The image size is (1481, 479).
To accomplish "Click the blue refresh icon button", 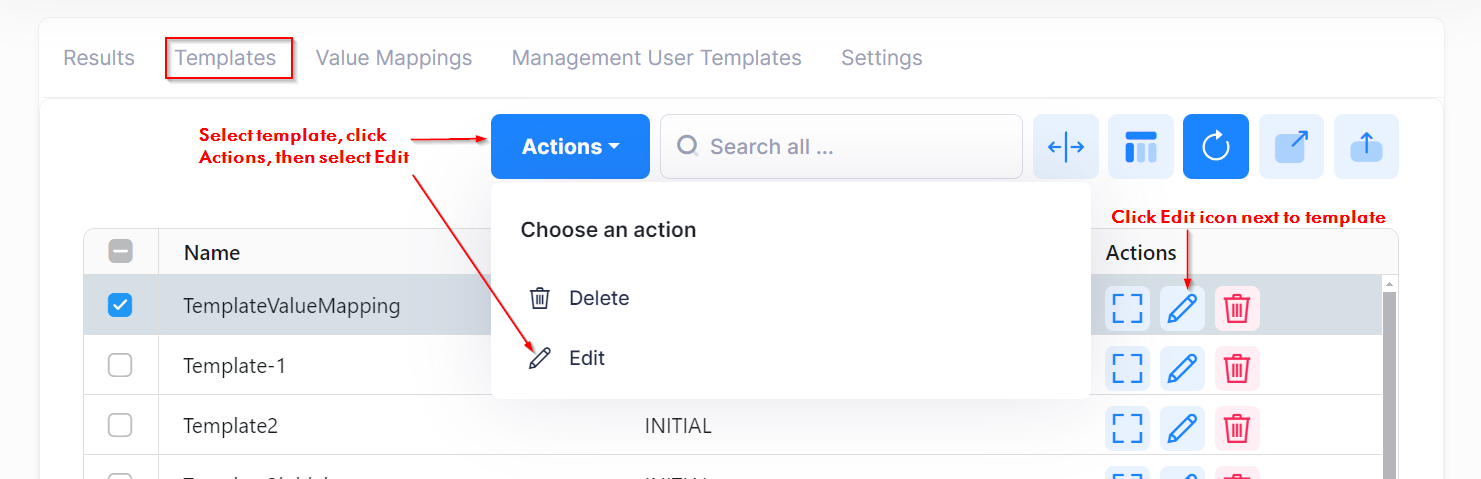I will pyautogui.click(x=1215, y=147).
